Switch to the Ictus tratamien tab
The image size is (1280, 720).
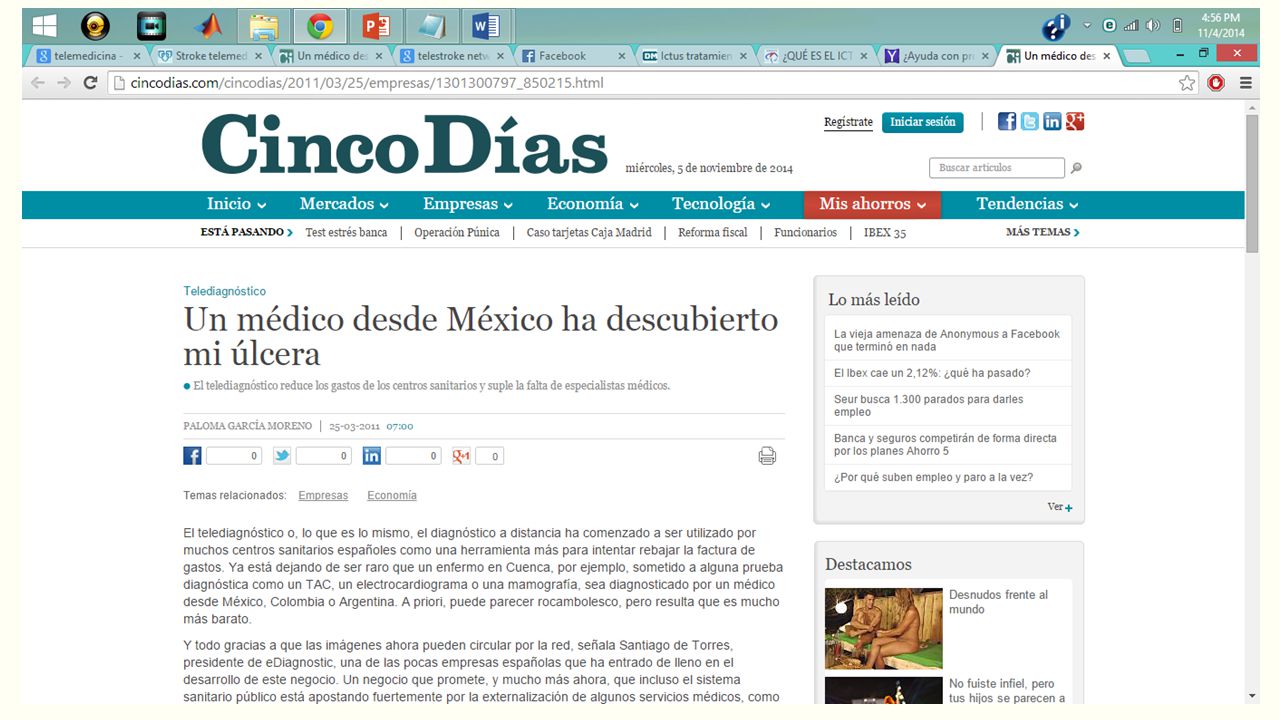click(694, 56)
